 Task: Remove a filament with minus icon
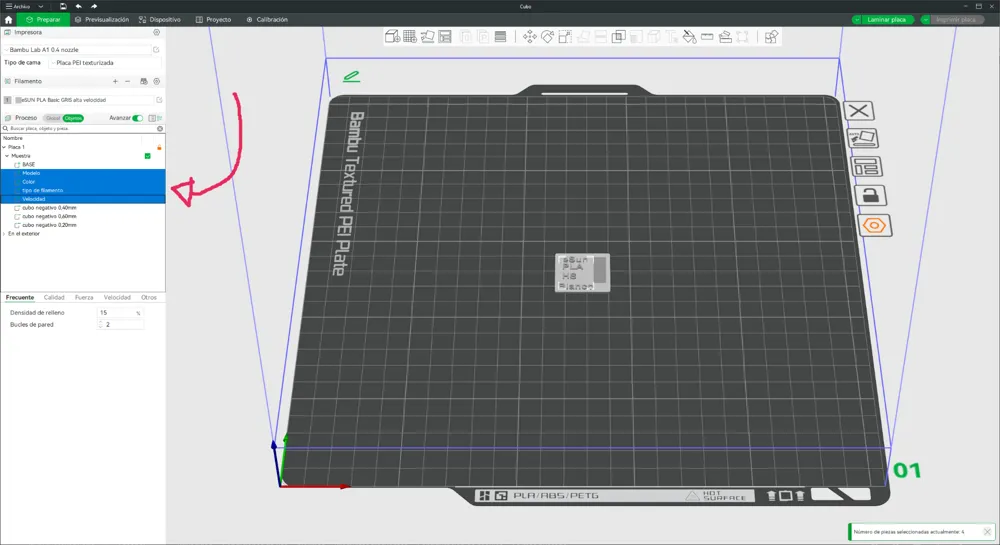tap(128, 81)
